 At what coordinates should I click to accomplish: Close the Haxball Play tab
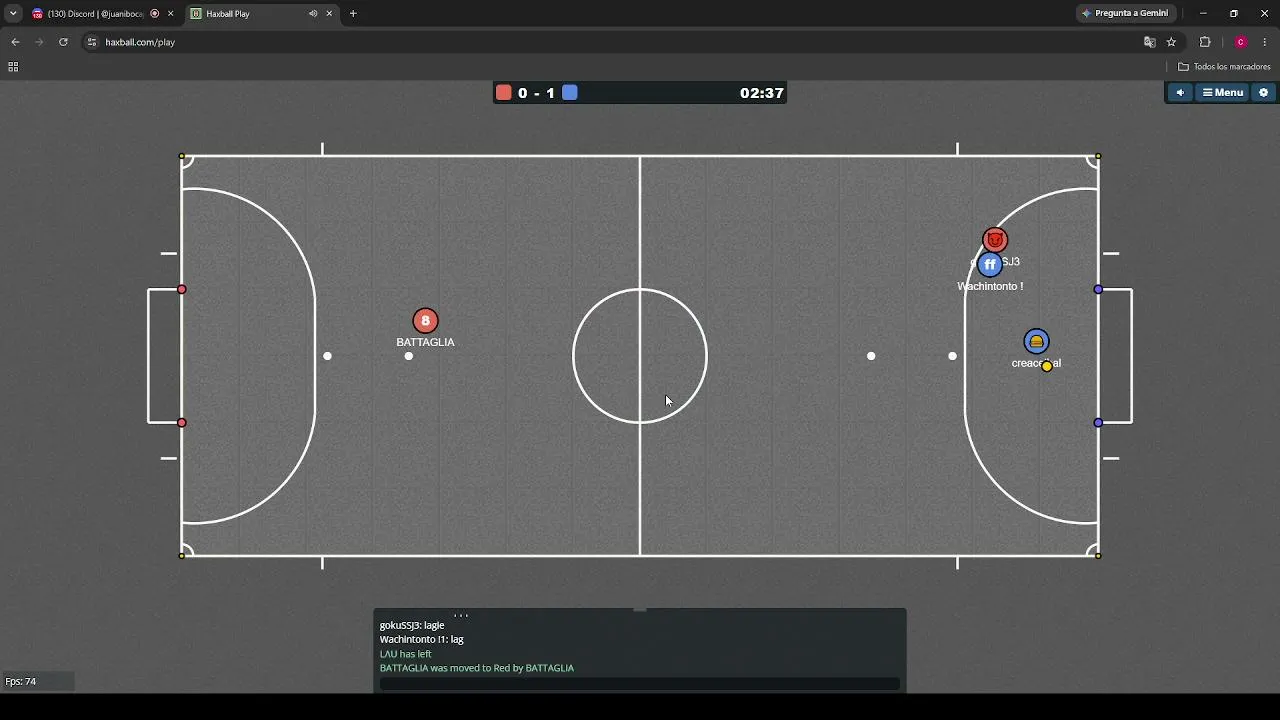329,14
